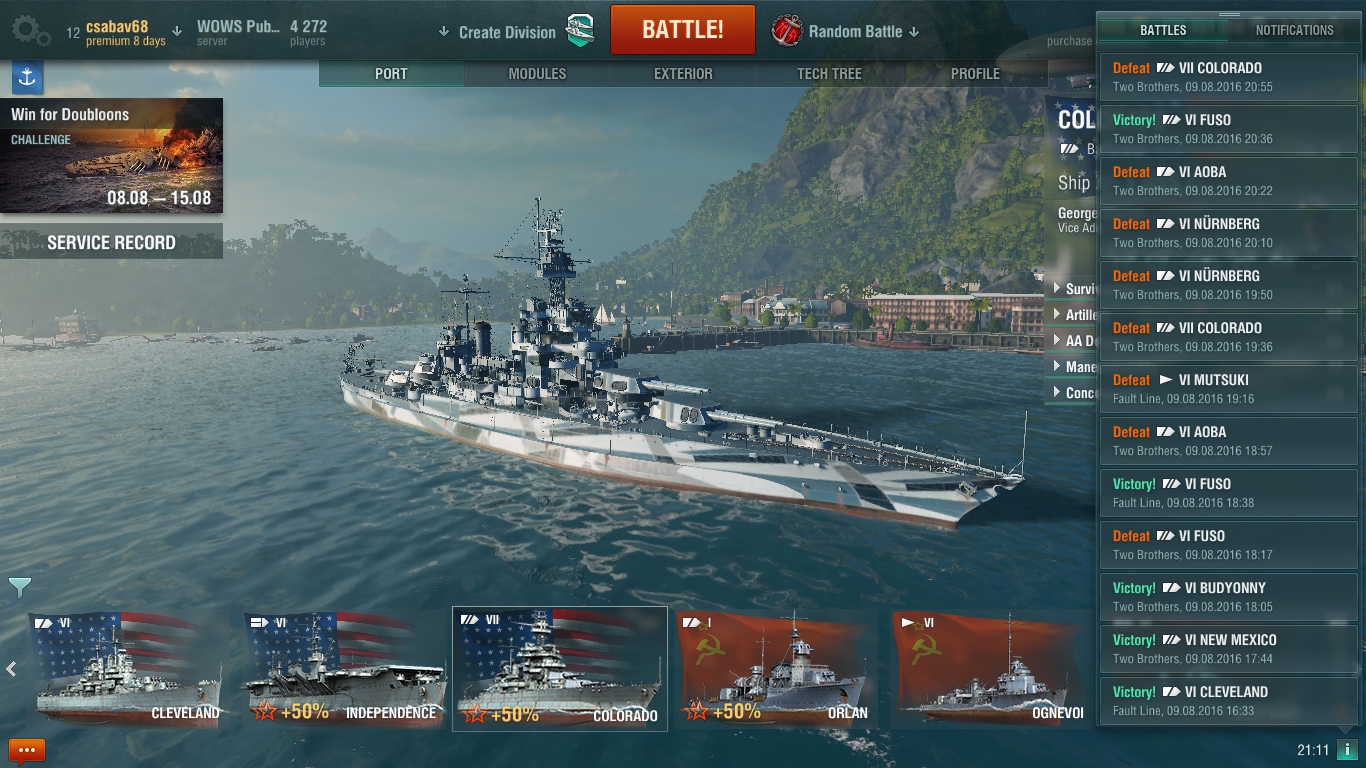Switch to the Modules tab
Viewport: 1366px width, 768px height.
point(537,74)
